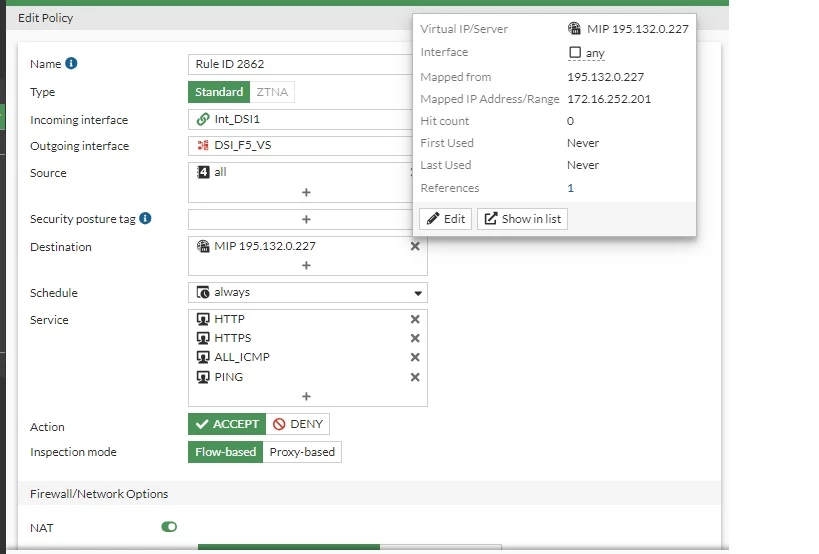Viewport: 819px width, 554px height.
Task: Click the tooltip title MIP 195.132.0.227
Action: pyautogui.click(x=638, y=29)
